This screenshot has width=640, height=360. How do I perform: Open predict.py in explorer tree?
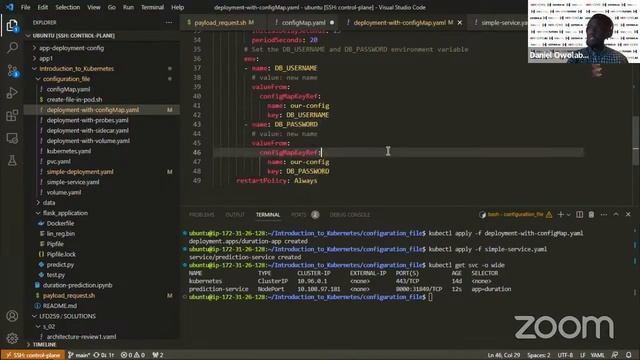(60, 264)
